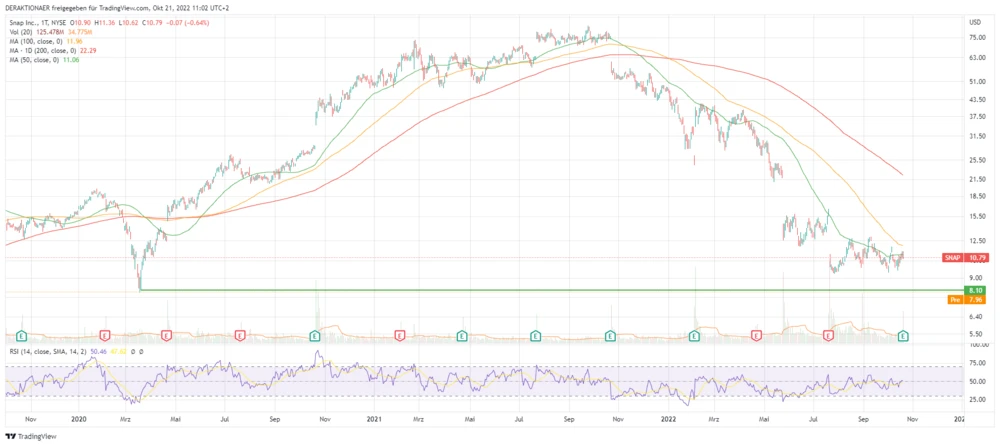This screenshot has height=446, width=1000.
Task: Open the USD currency selector
Action: click(973, 21)
